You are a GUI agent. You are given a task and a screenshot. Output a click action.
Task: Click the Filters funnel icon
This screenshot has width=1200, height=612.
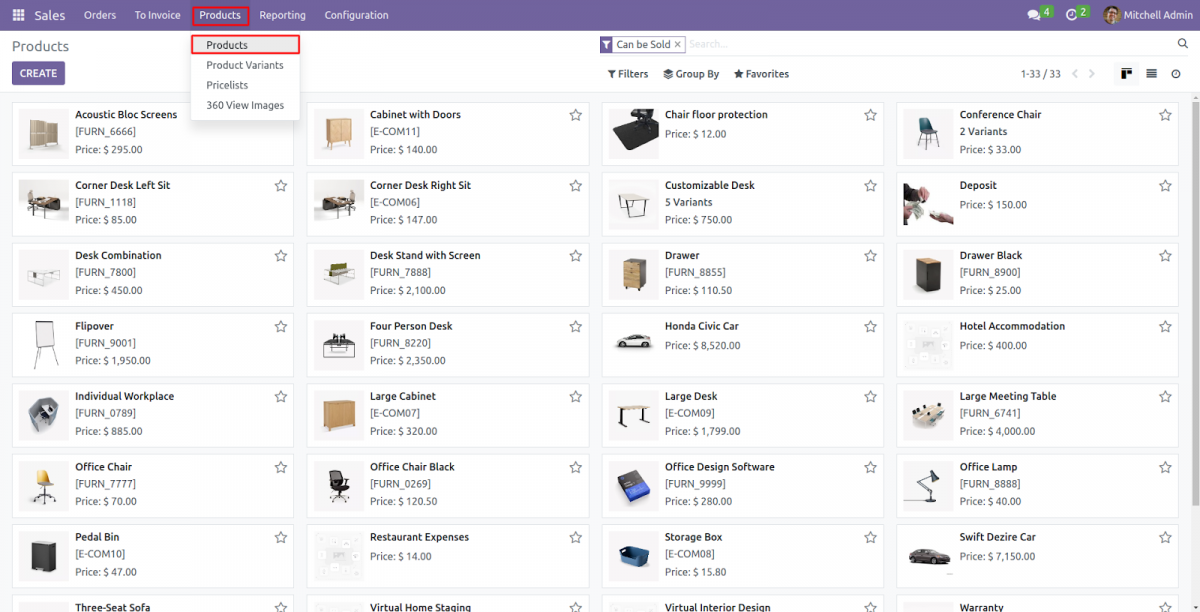click(610, 73)
